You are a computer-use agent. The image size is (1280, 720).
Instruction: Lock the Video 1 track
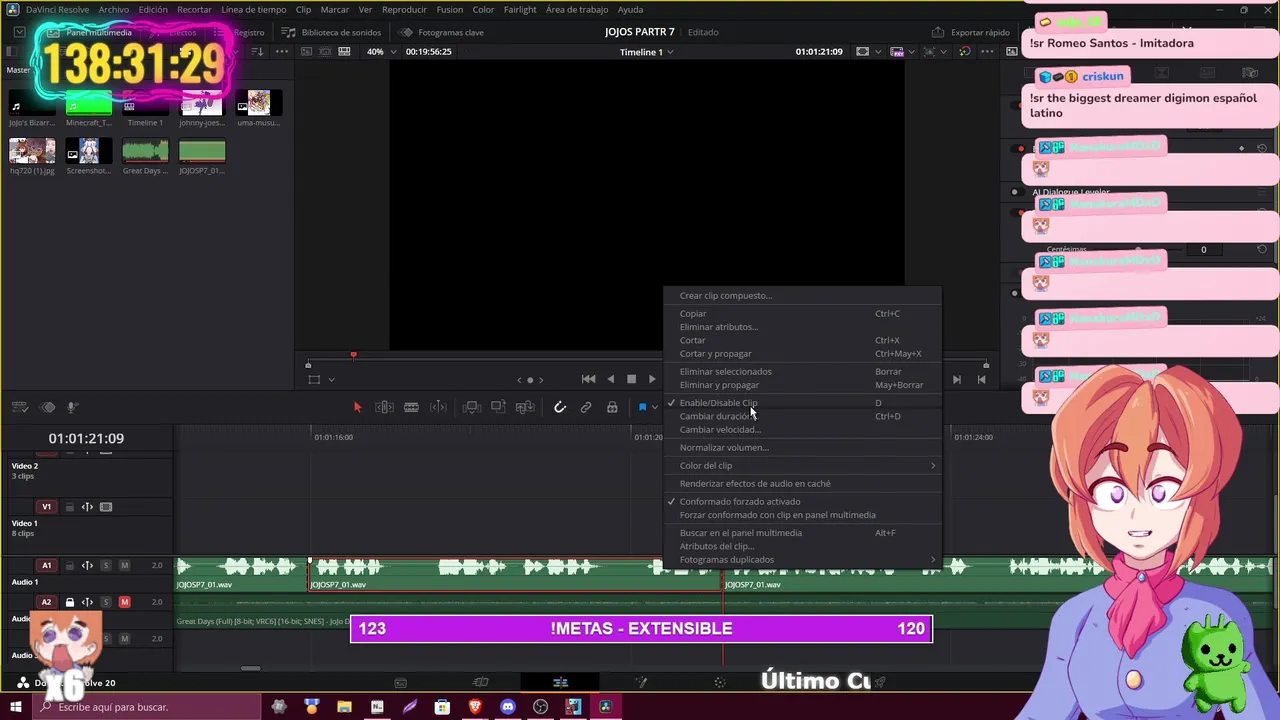(70, 507)
